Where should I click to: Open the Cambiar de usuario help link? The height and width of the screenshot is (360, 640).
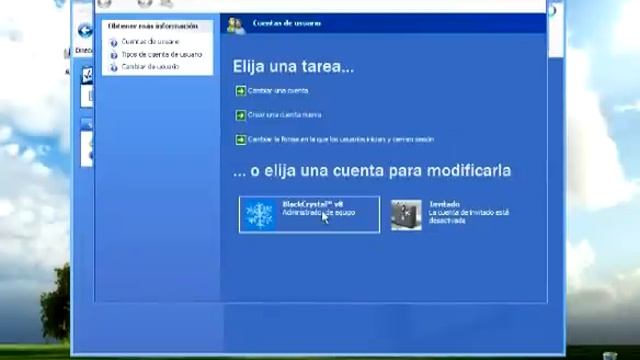click(x=150, y=67)
